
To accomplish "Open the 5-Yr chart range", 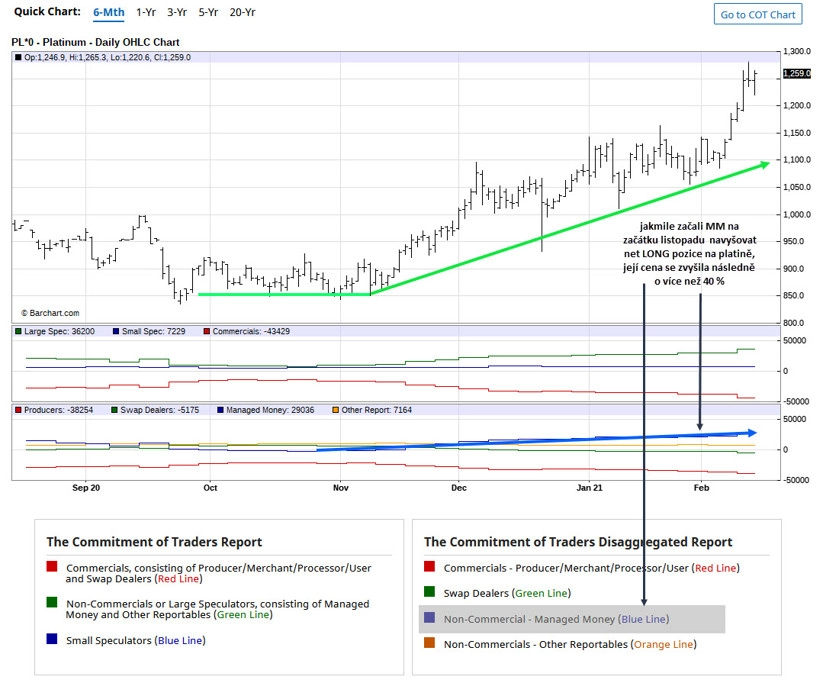I will (208, 12).
